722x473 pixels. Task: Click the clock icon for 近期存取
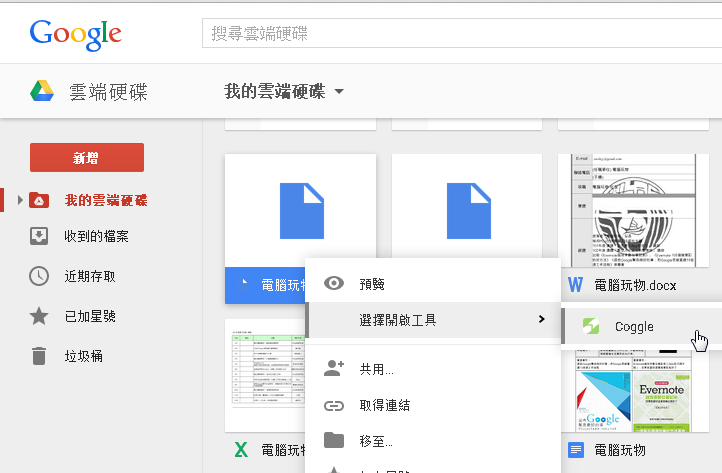39,276
